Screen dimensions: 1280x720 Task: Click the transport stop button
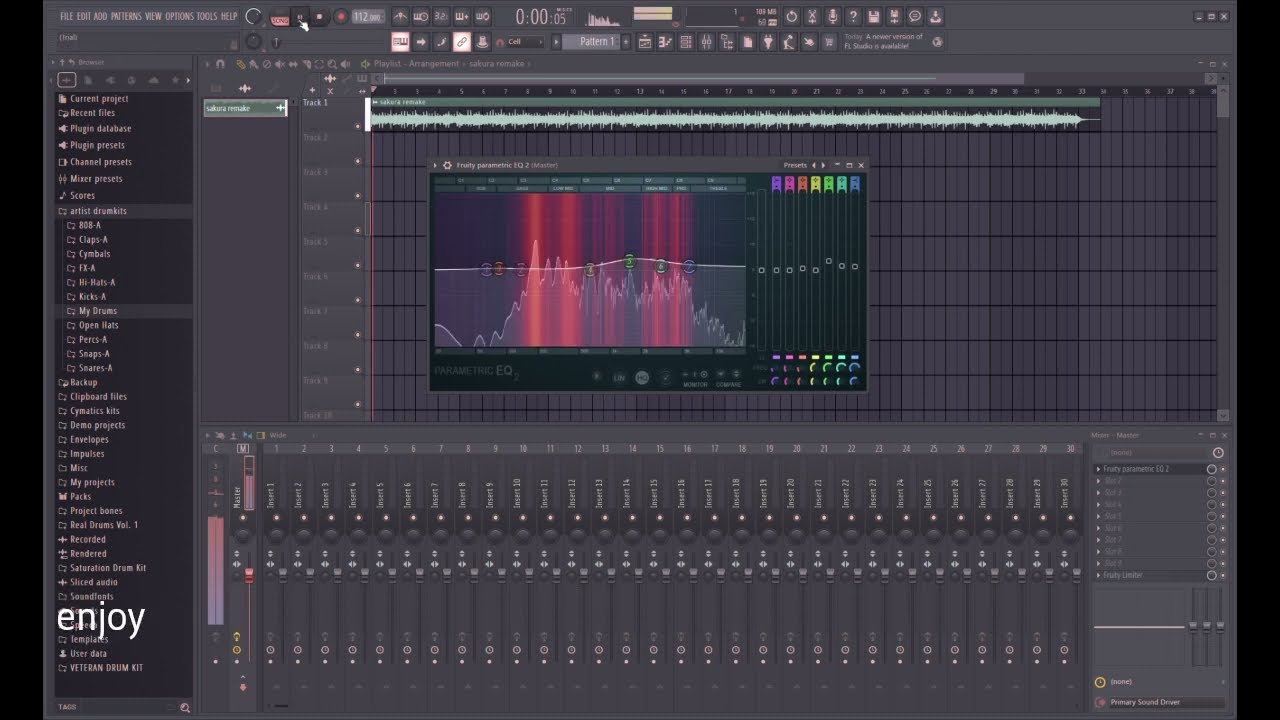[x=320, y=17]
